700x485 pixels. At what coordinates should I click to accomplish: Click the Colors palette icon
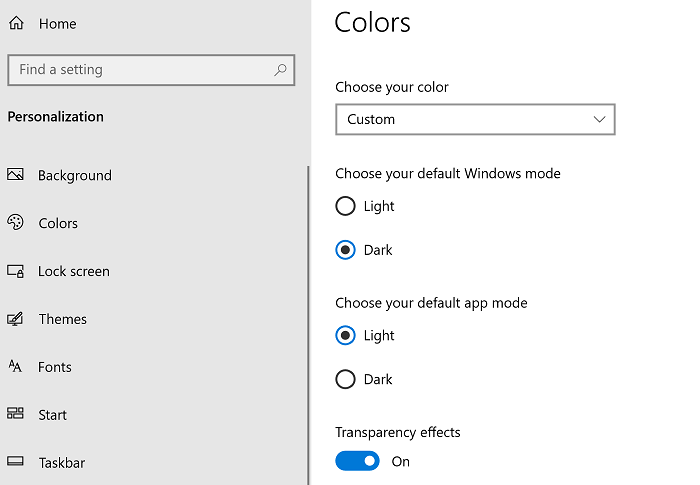click(15, 222)
